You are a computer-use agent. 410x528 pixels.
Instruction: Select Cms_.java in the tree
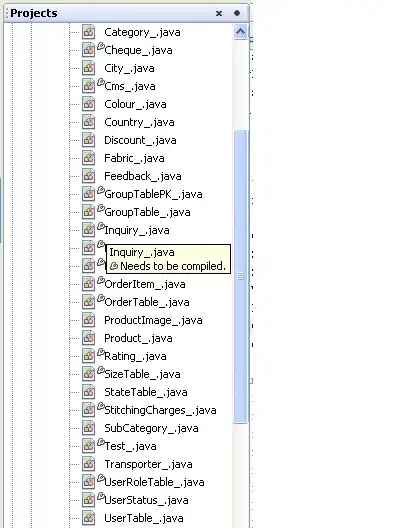[130, 86]
